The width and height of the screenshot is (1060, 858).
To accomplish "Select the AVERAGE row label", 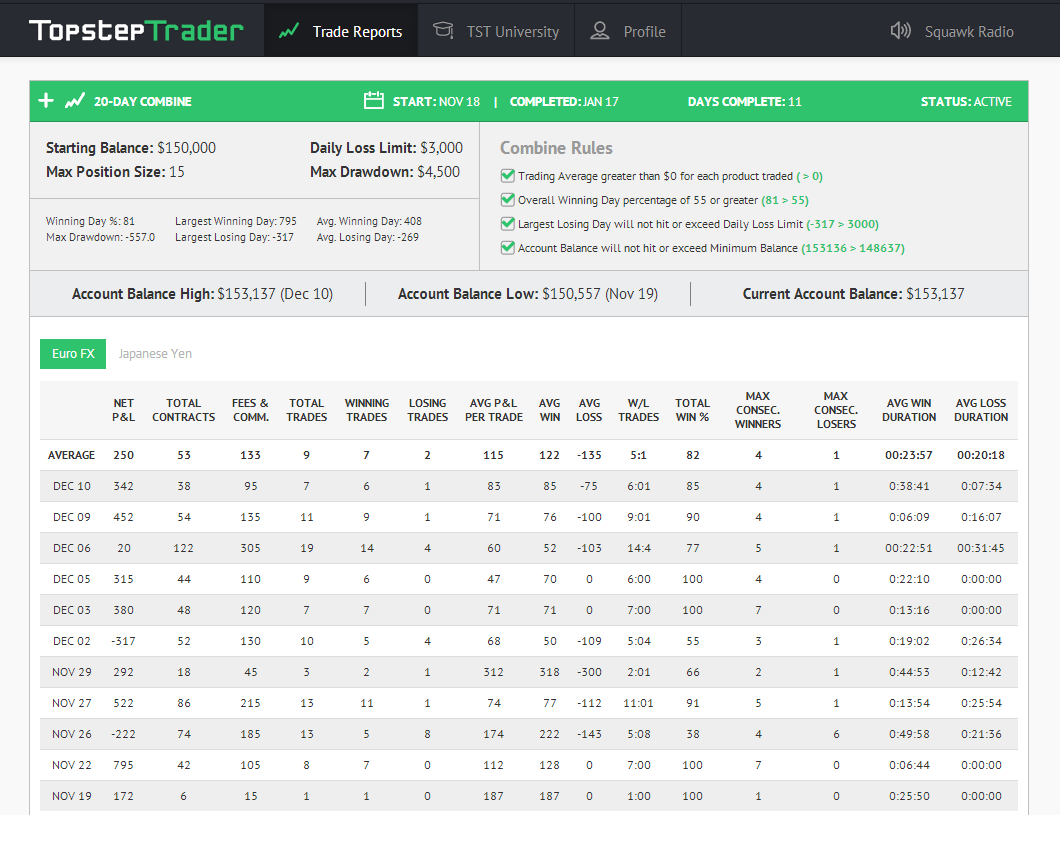I will click(x=71, y=455).
